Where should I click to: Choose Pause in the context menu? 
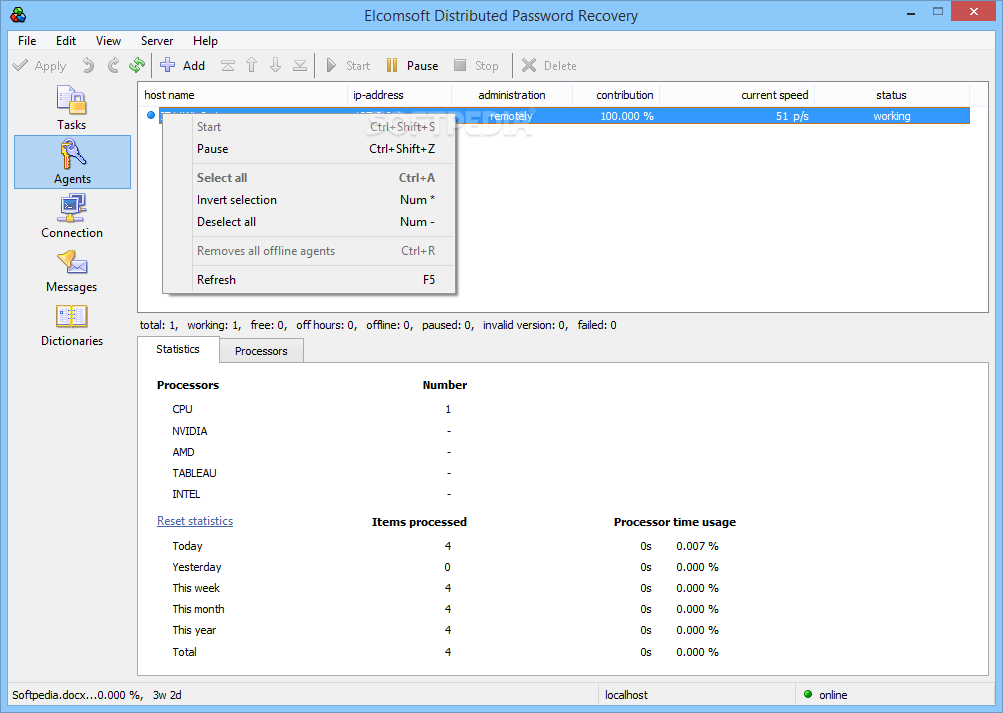[x=309, y=148]
